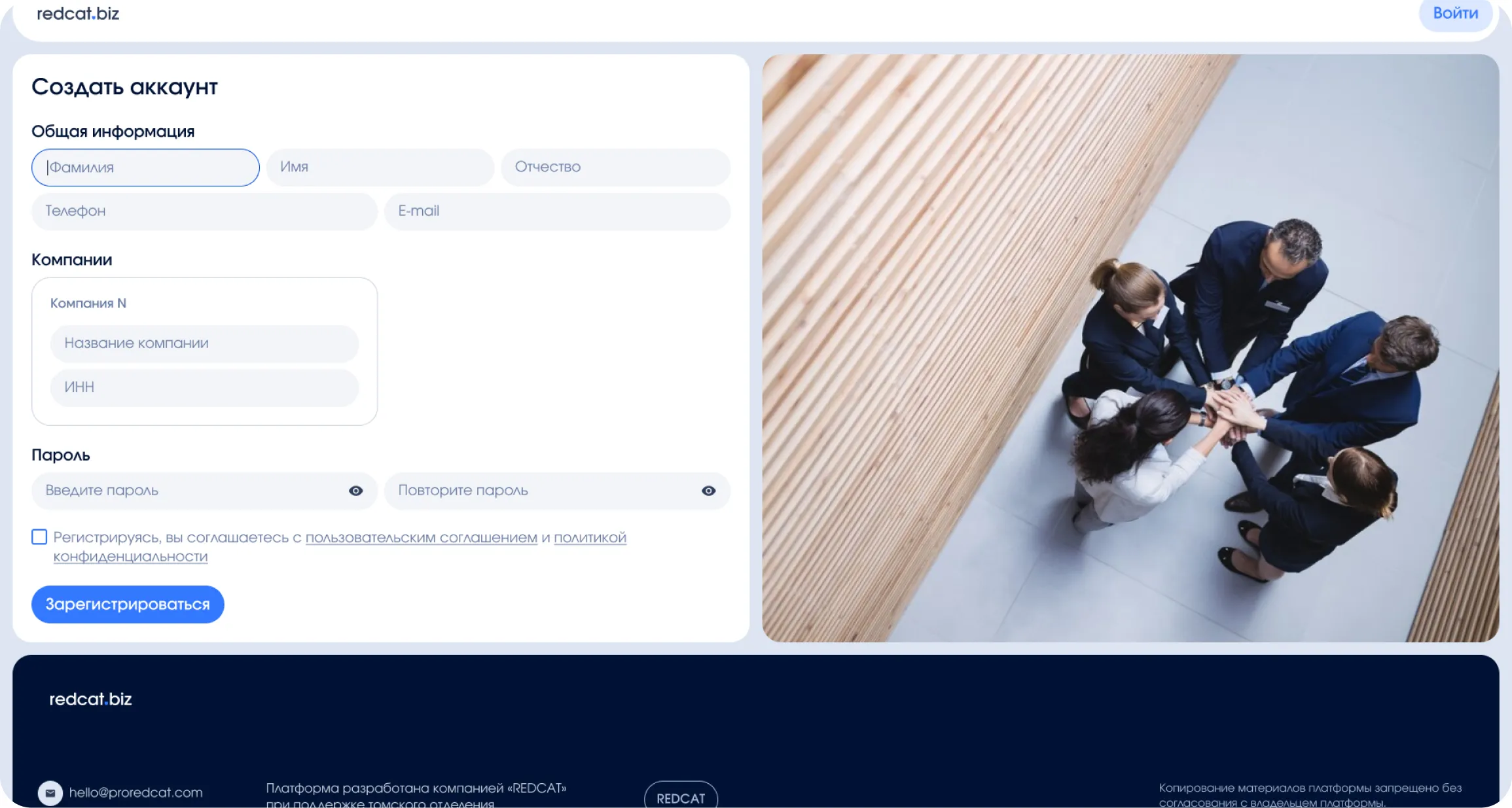1512x808 pixels.
Task: Click the Название компании field
Action: click(204, 343)
